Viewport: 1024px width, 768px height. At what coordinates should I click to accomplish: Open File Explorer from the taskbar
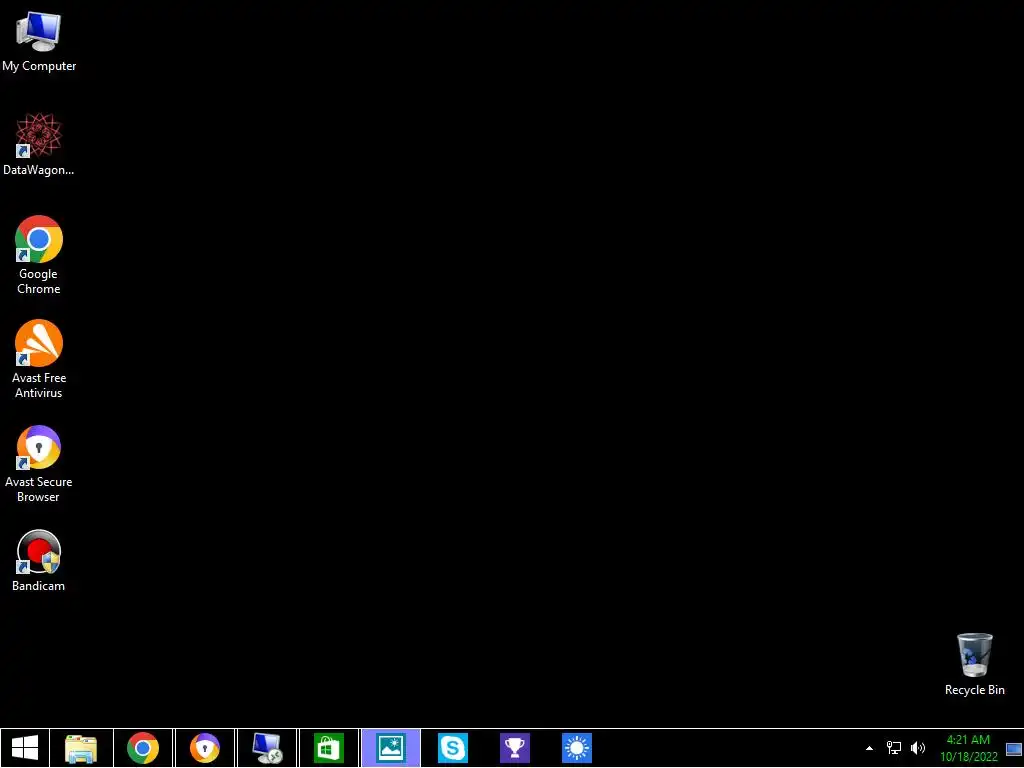click(x=81, y=748)
